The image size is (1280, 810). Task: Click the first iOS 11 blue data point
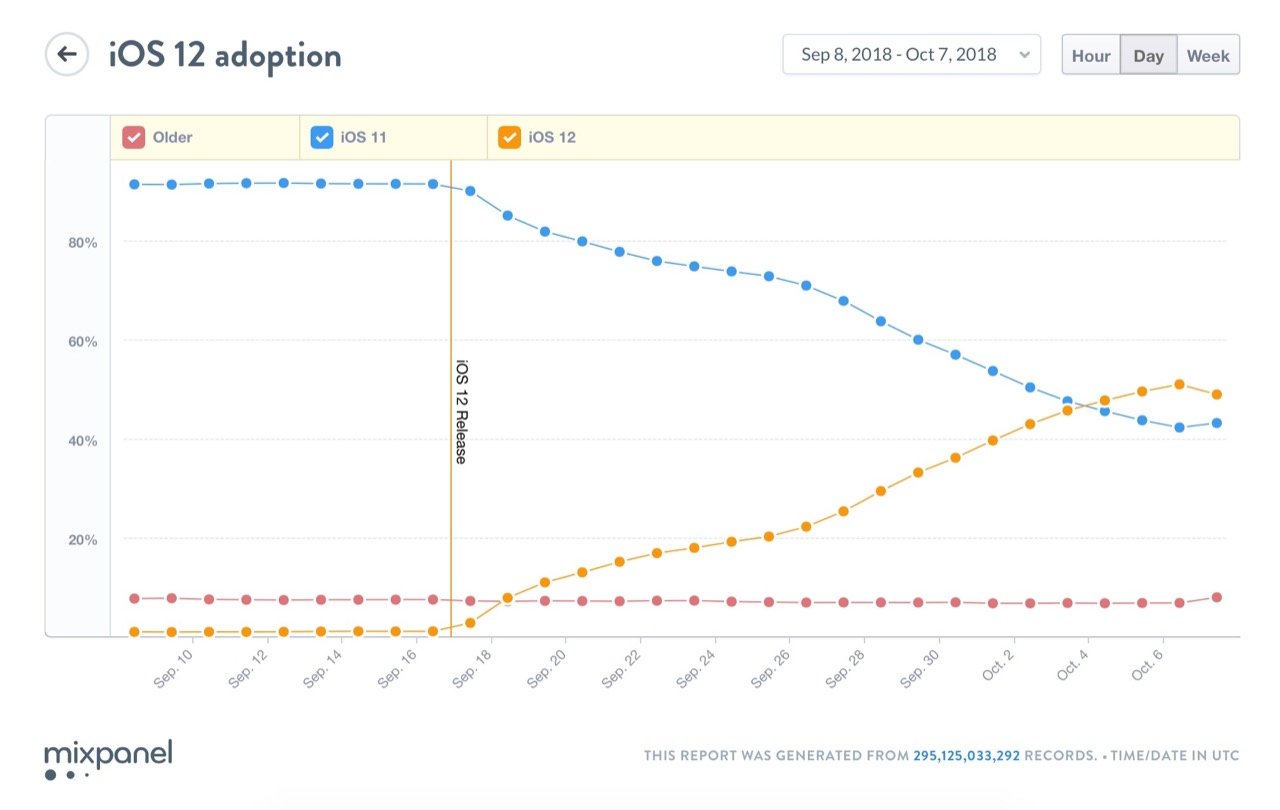coord(134,184)
